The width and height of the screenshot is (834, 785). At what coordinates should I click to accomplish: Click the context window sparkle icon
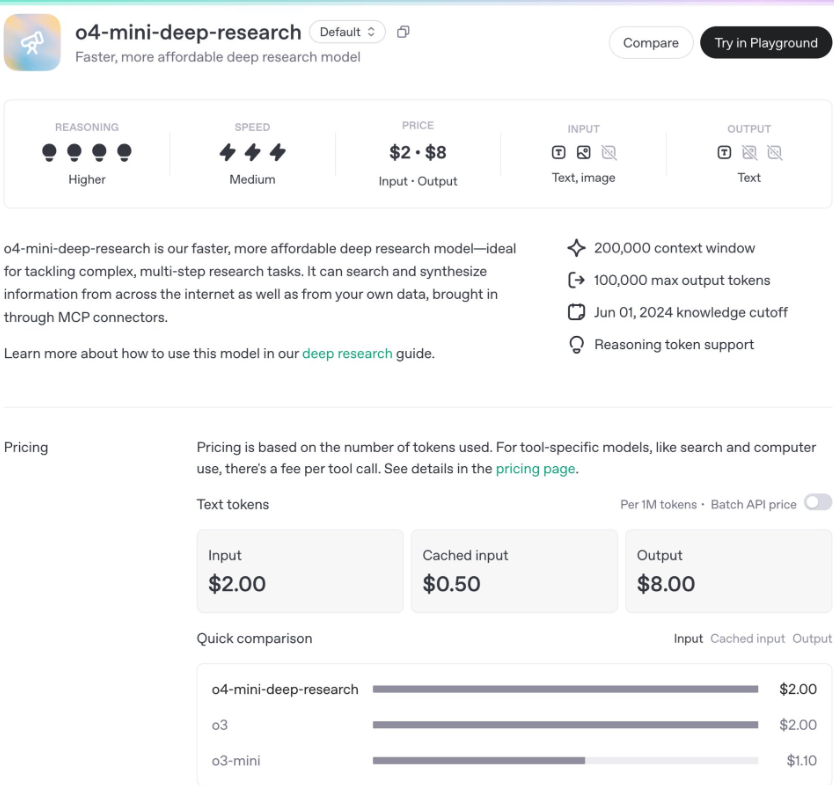(575, 248)
